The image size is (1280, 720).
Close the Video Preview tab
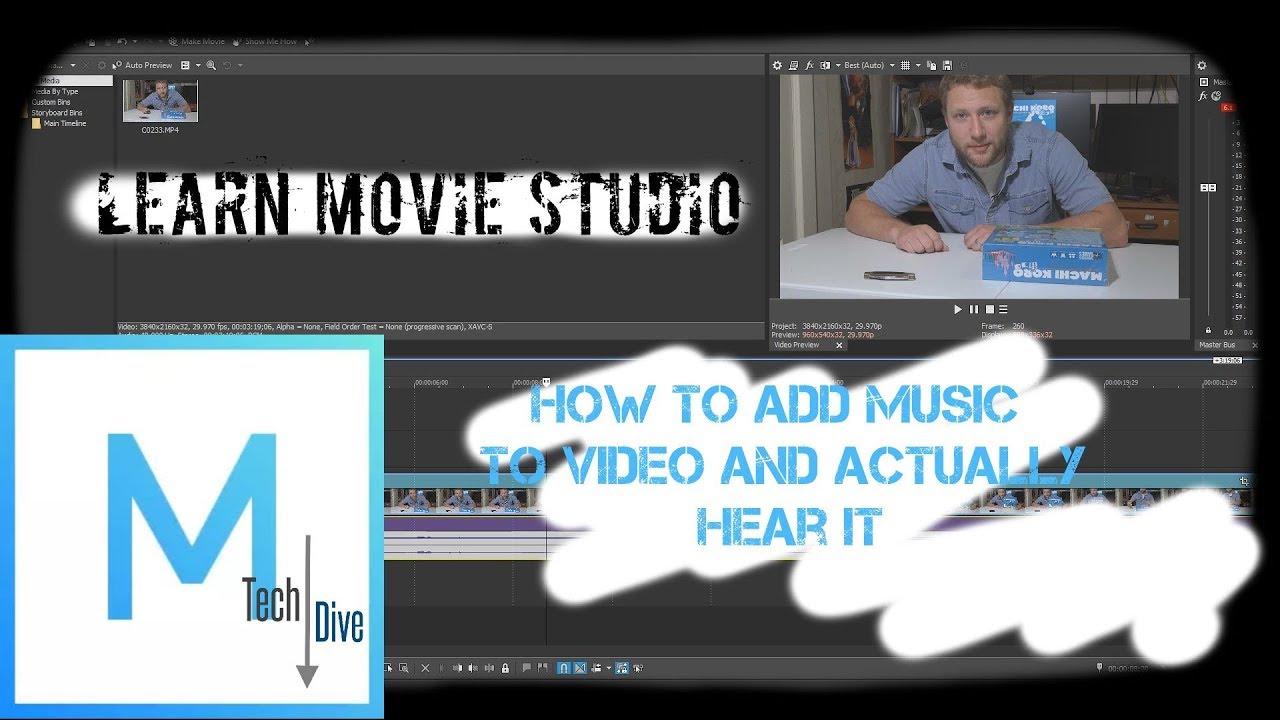point(839,345)
